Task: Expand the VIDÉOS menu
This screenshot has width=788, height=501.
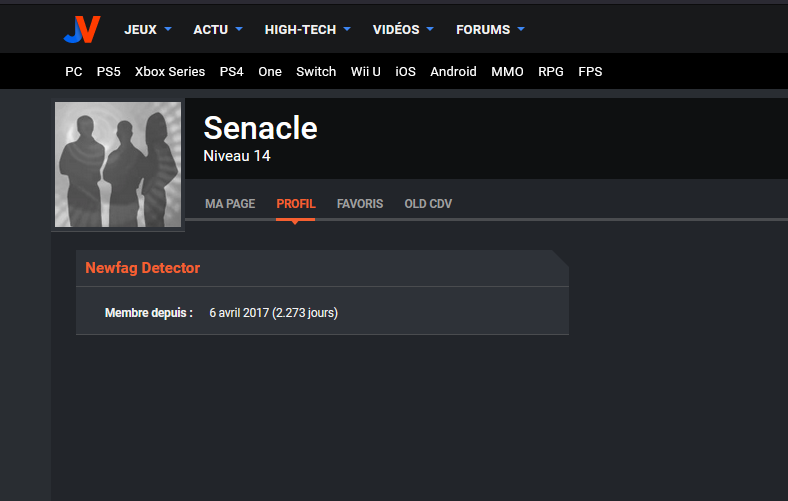Action: (403, 30)
